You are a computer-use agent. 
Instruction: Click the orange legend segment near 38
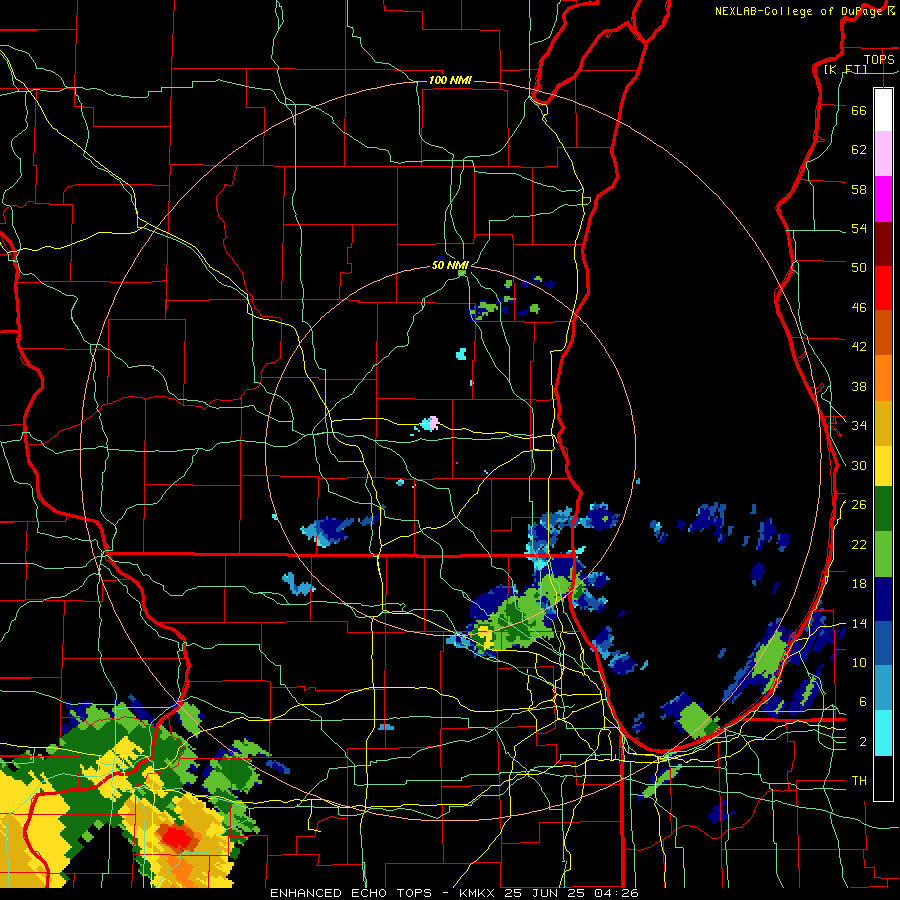[x=883, y=378]
